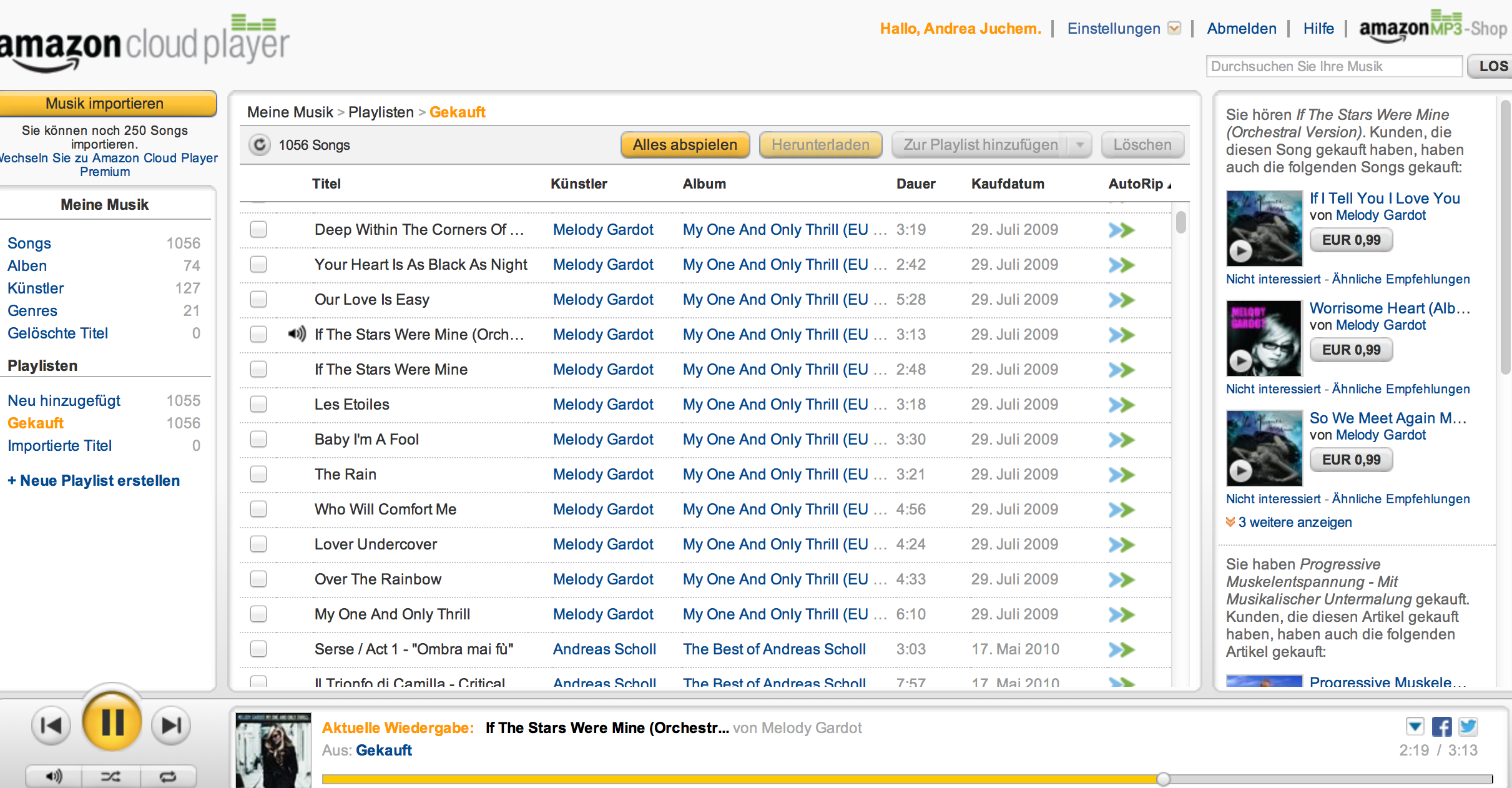Viewport: 1512px width, 788px height.
Task: Toggle shuffle playback mode
Action: pos(110,776)
